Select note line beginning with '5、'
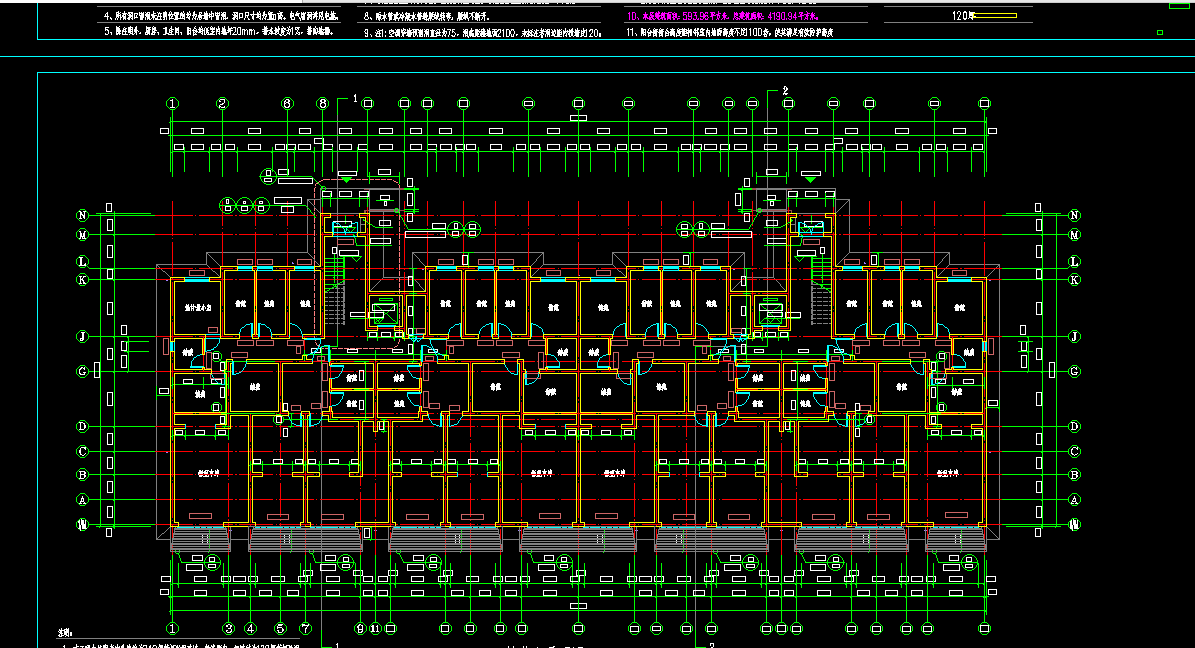 point(219,32)
